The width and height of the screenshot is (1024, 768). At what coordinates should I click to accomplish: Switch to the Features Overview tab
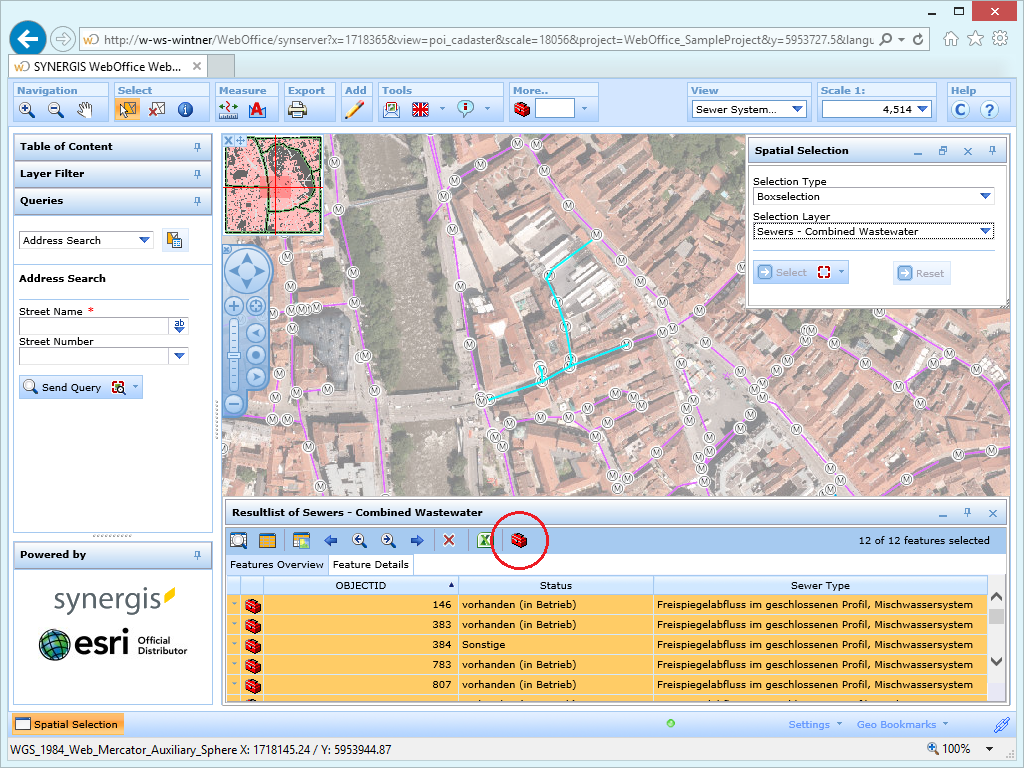click(277, 564)
